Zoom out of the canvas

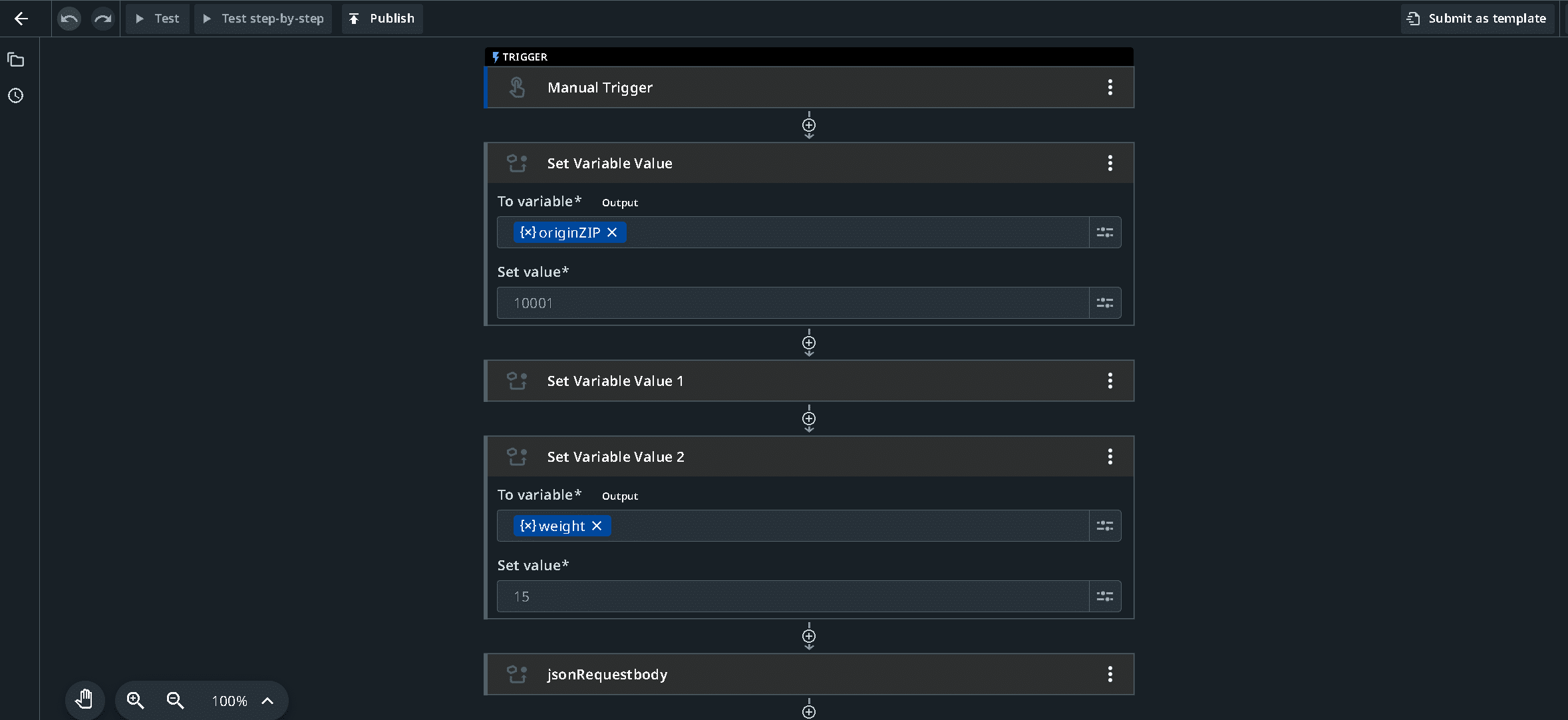coord(176,700)
